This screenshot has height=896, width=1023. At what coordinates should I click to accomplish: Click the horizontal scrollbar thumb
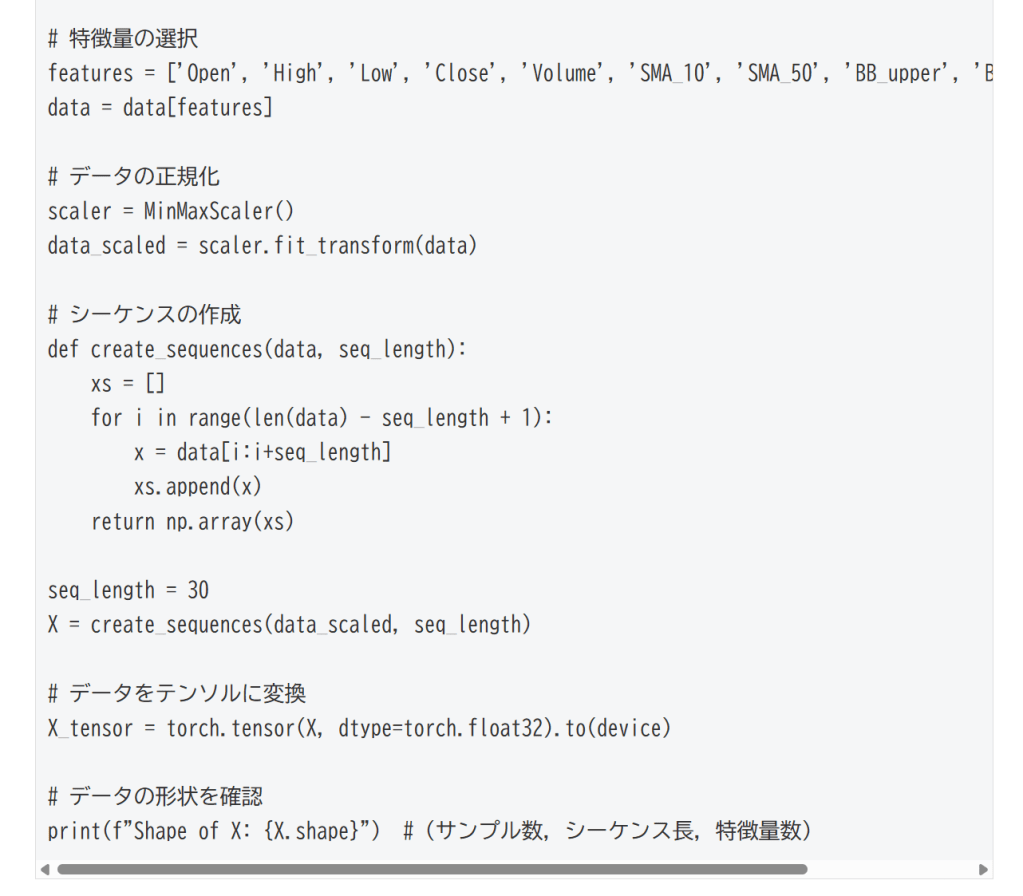click(x=430, y=869)
